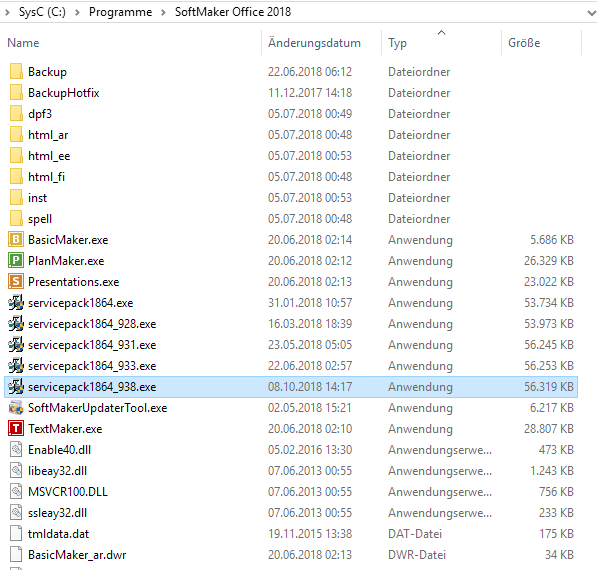Click the tmldata.dat file icon
597x570 pixels.
(x=16, y=534)
